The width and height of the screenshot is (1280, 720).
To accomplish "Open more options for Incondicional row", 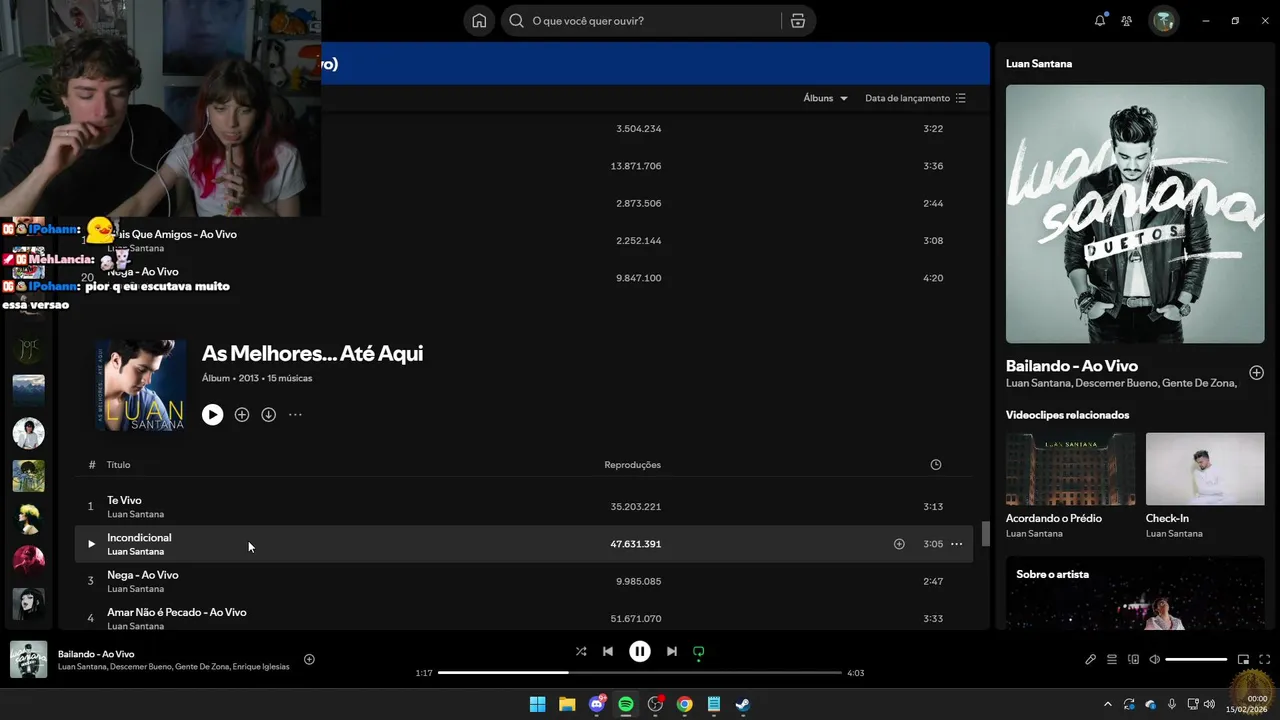I will pyautogui.click(x=956, y=544).
